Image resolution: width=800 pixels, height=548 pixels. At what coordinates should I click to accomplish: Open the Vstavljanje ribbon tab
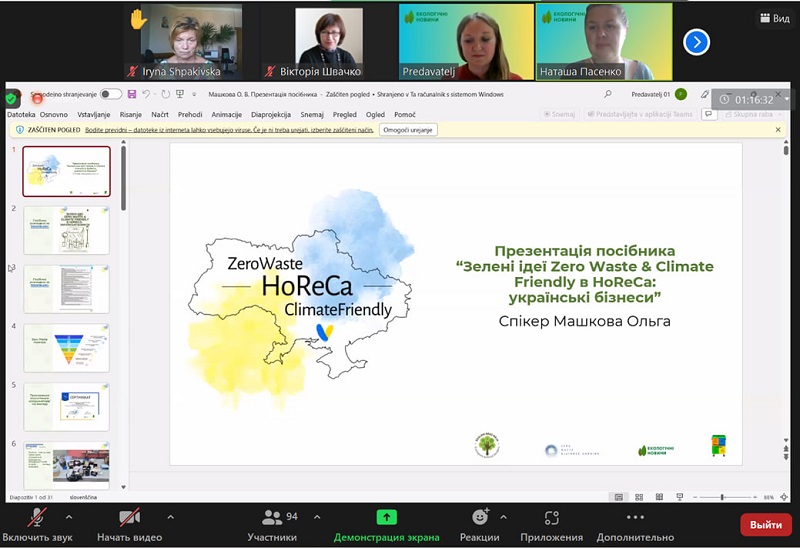[x=94, y=114]
